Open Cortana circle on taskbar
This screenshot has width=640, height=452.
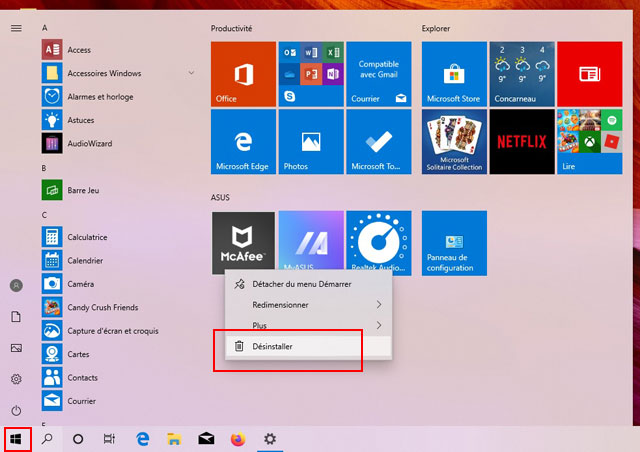[x=78, y=439]
